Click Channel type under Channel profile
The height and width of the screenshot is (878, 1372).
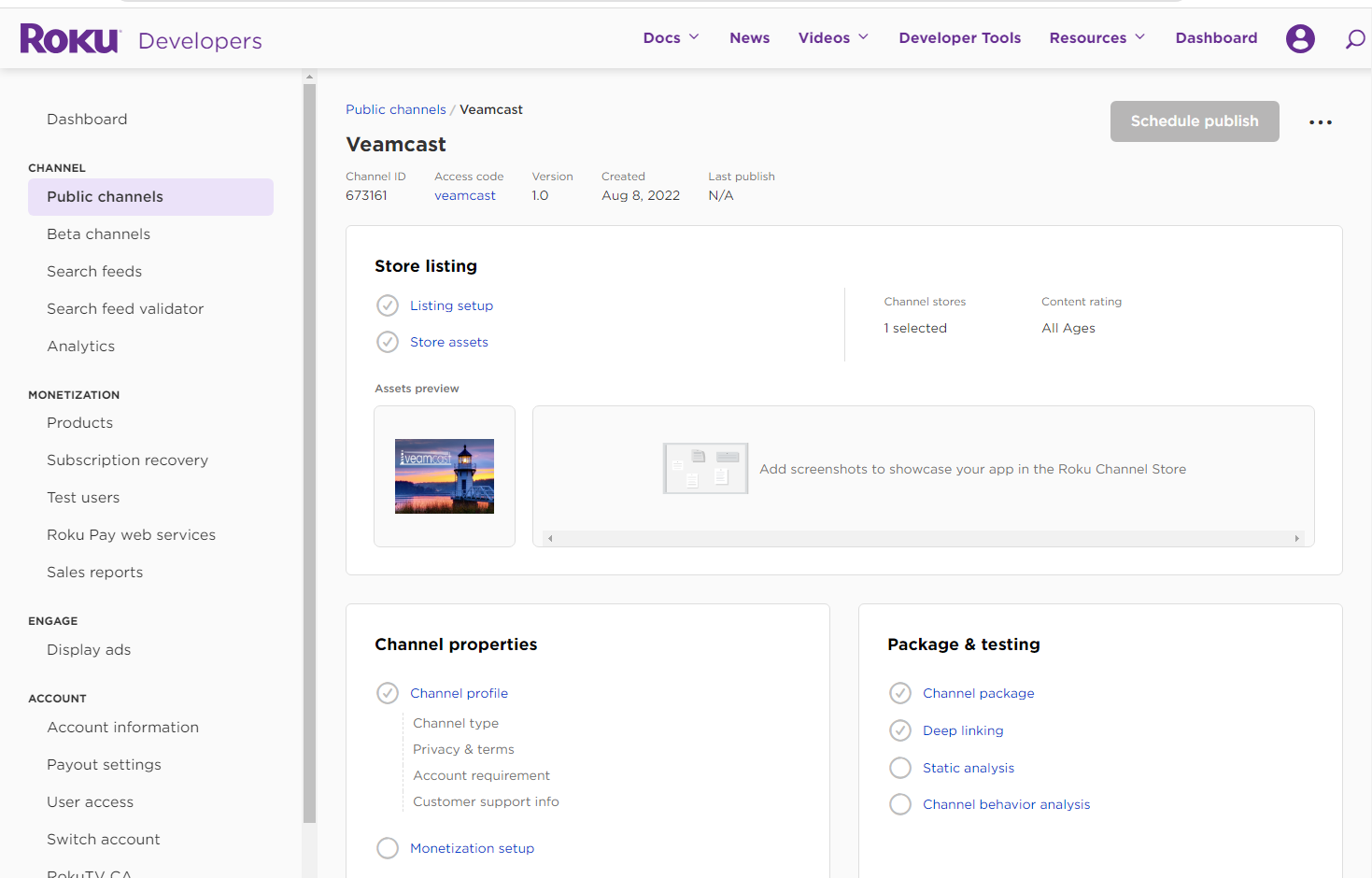pos(456,723)
